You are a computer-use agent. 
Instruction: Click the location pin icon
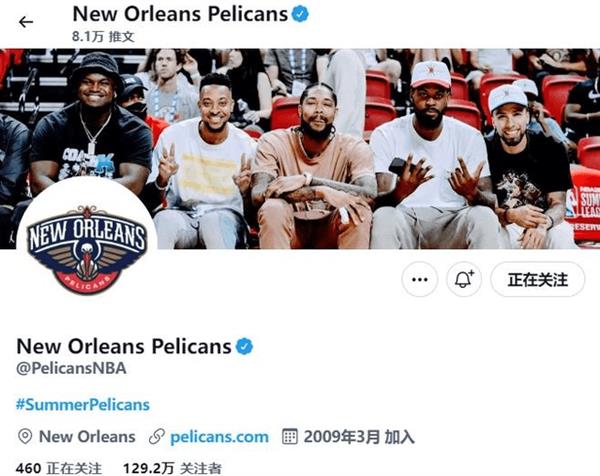pos(25,437)
